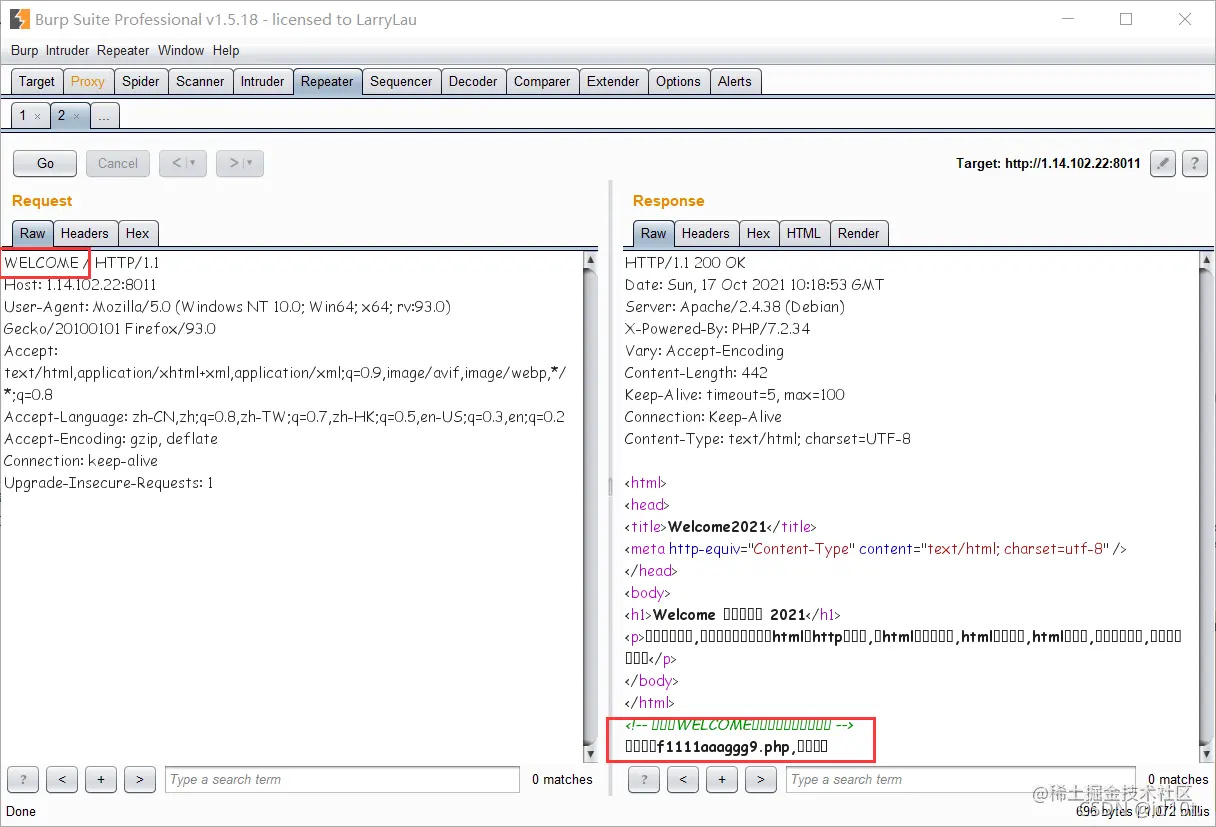This screenshot has width=1216, height=827.
Task: Open the Intruder menu
Action: tap(67, 50)
